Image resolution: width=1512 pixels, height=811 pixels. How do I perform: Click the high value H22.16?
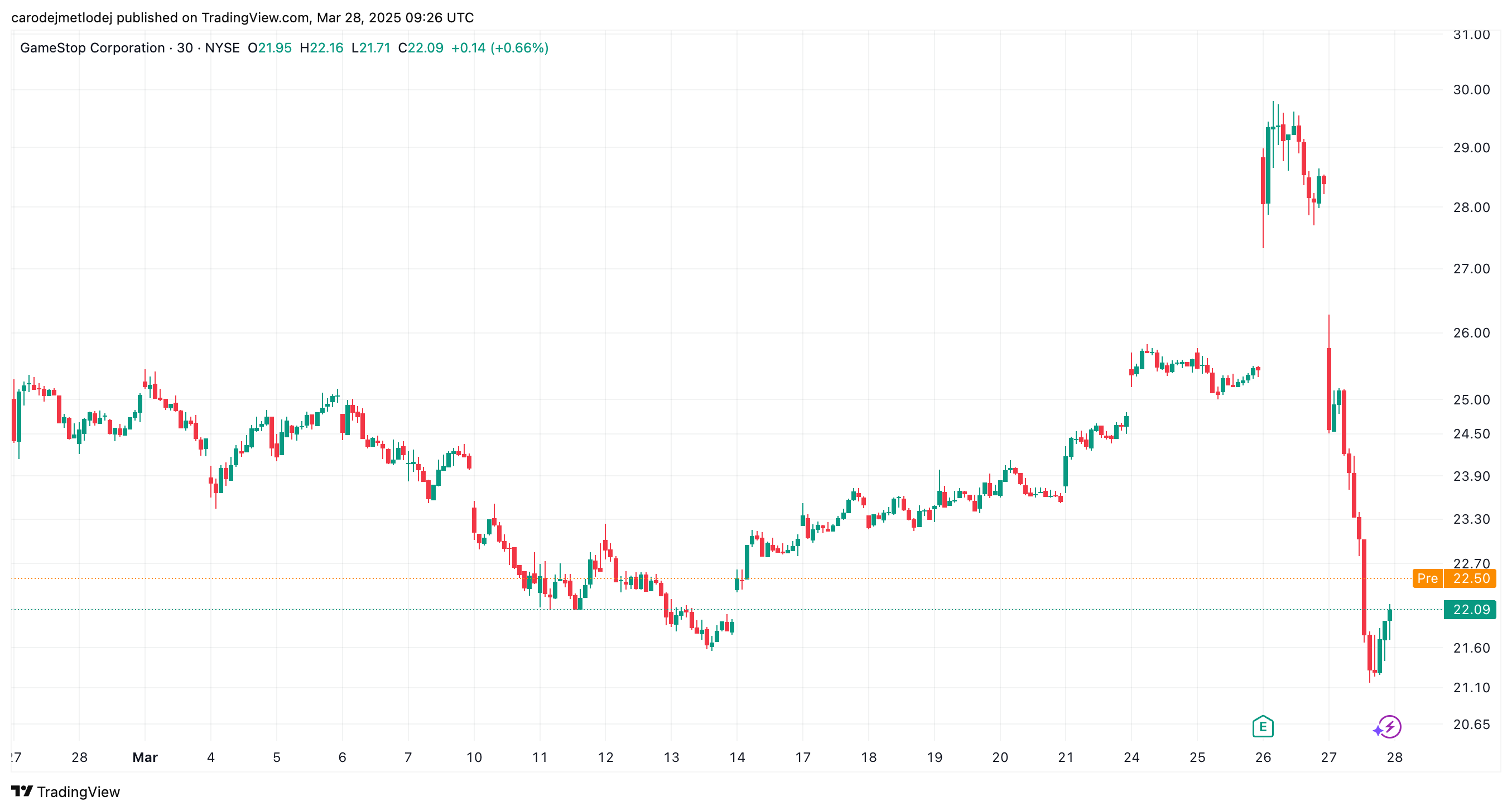(322, 47)
